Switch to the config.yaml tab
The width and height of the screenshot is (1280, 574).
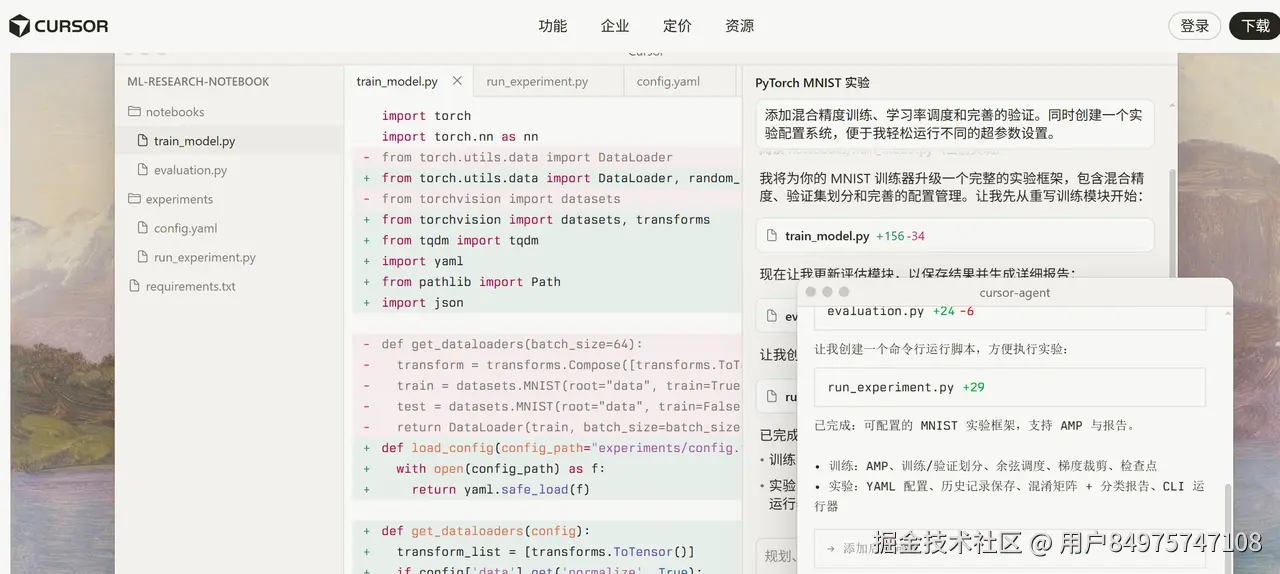pos(668,82)
